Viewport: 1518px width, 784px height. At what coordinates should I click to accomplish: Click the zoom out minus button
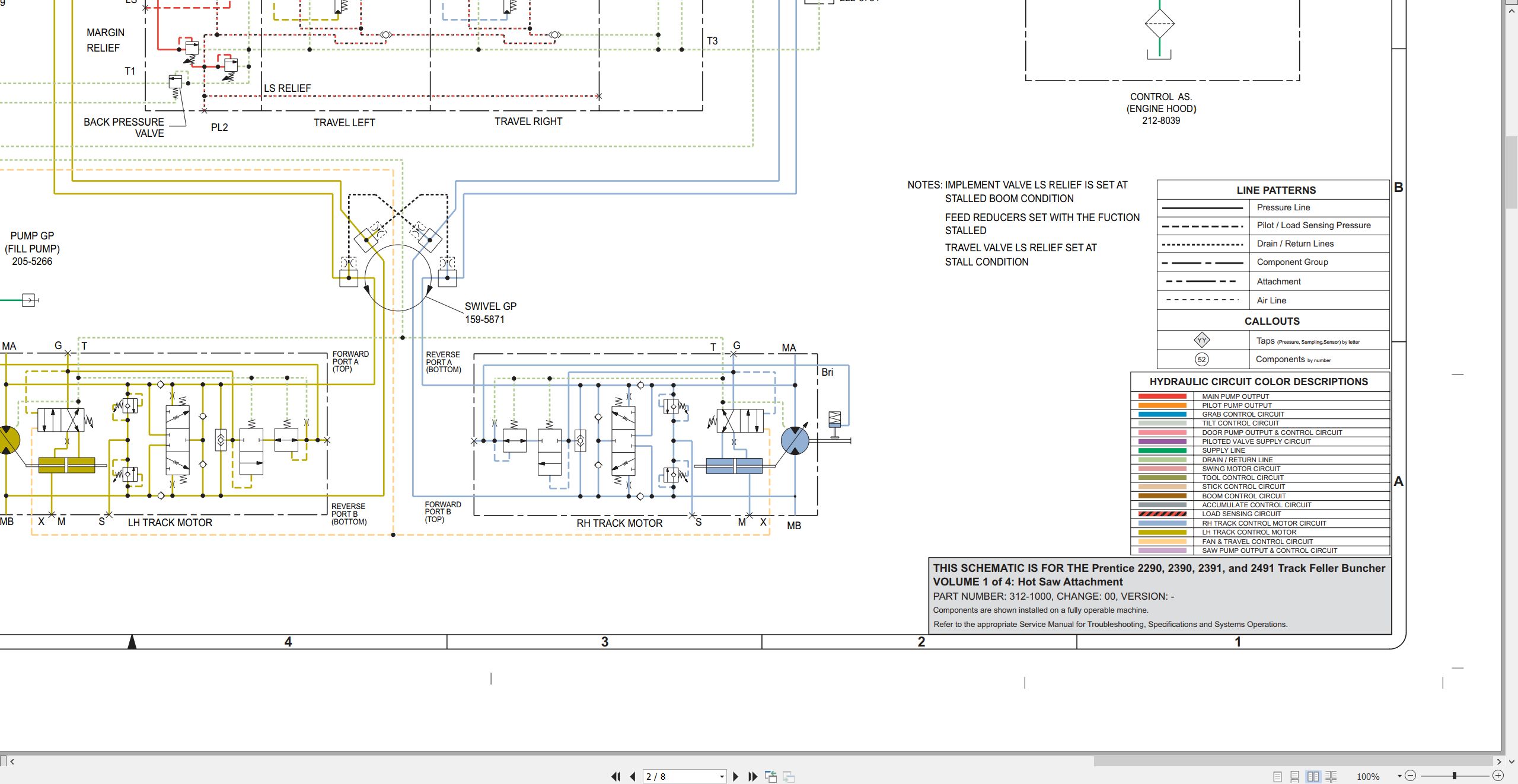click(1411, 776)
